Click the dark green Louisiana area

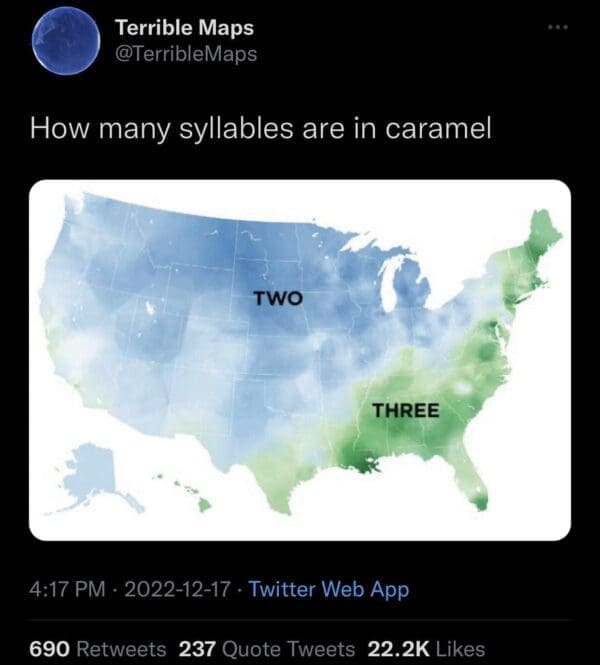360,462
